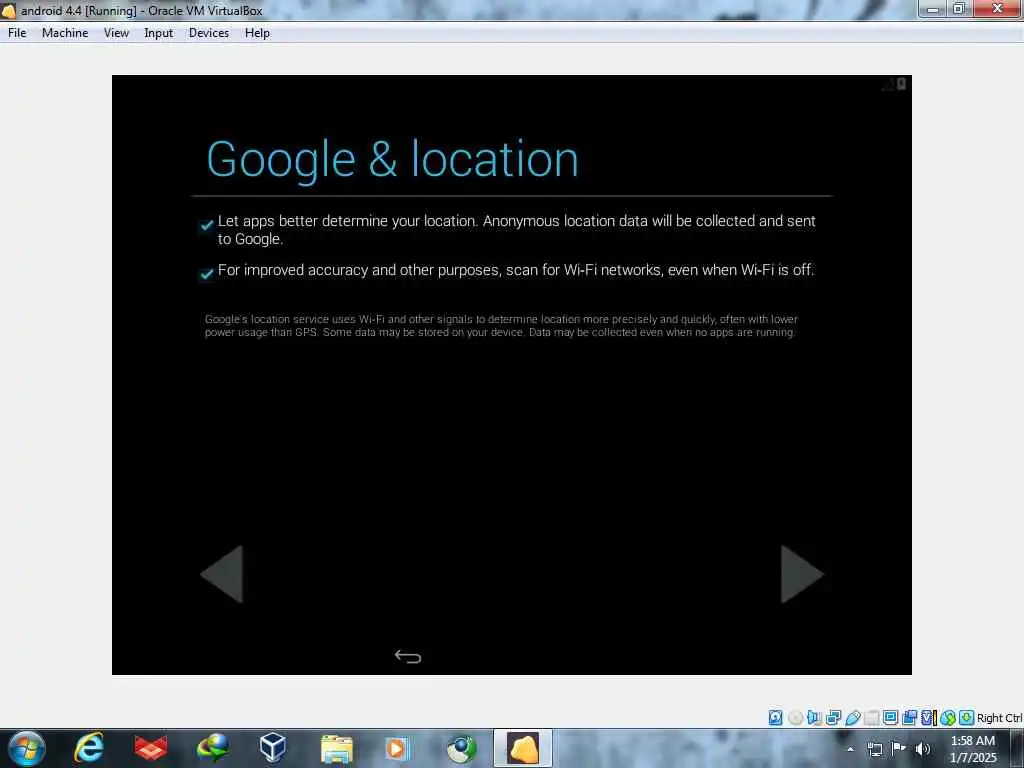Click the mouse integration status icon
Viewport: 1024px width, 768px height.
tap(948, 718)
